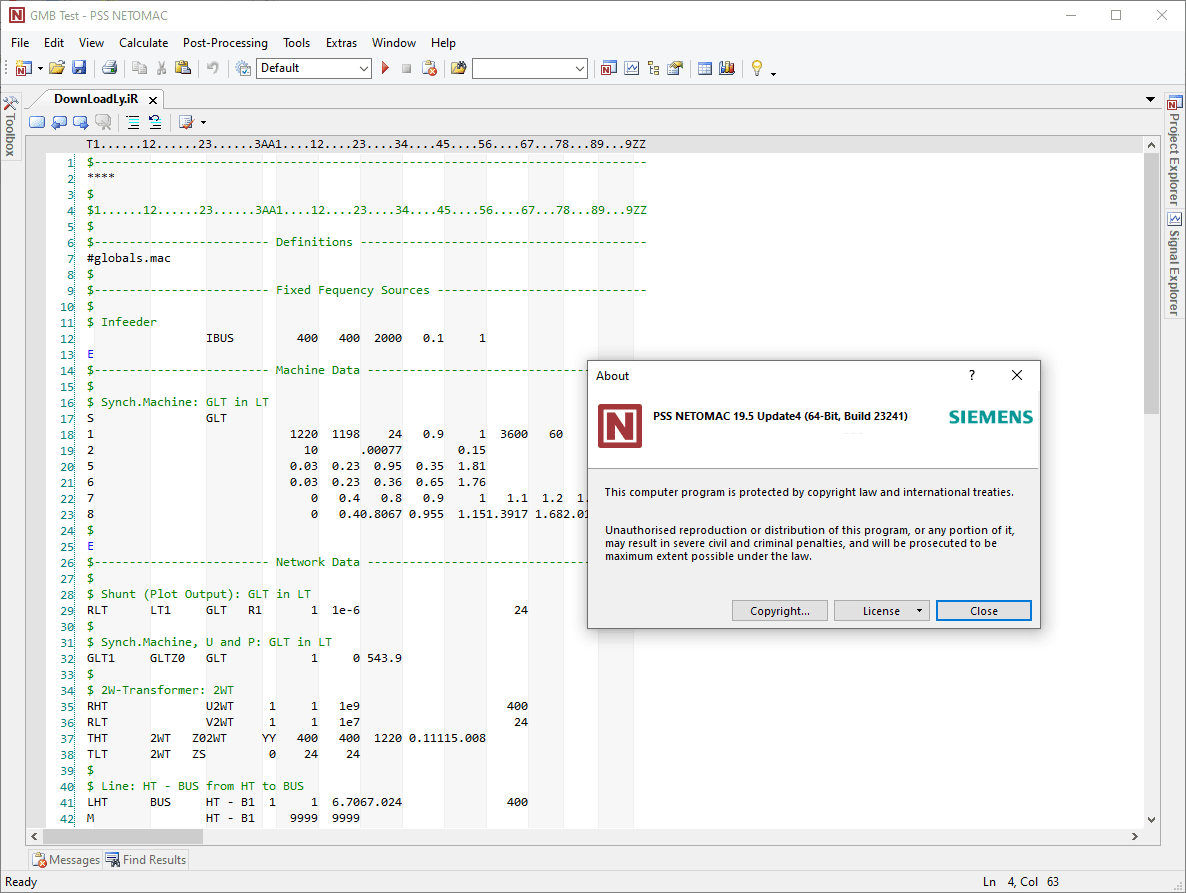Click the Copyright... button
Screen dimensions: 1186x893
pyautogui.click(x=779, y=611)
